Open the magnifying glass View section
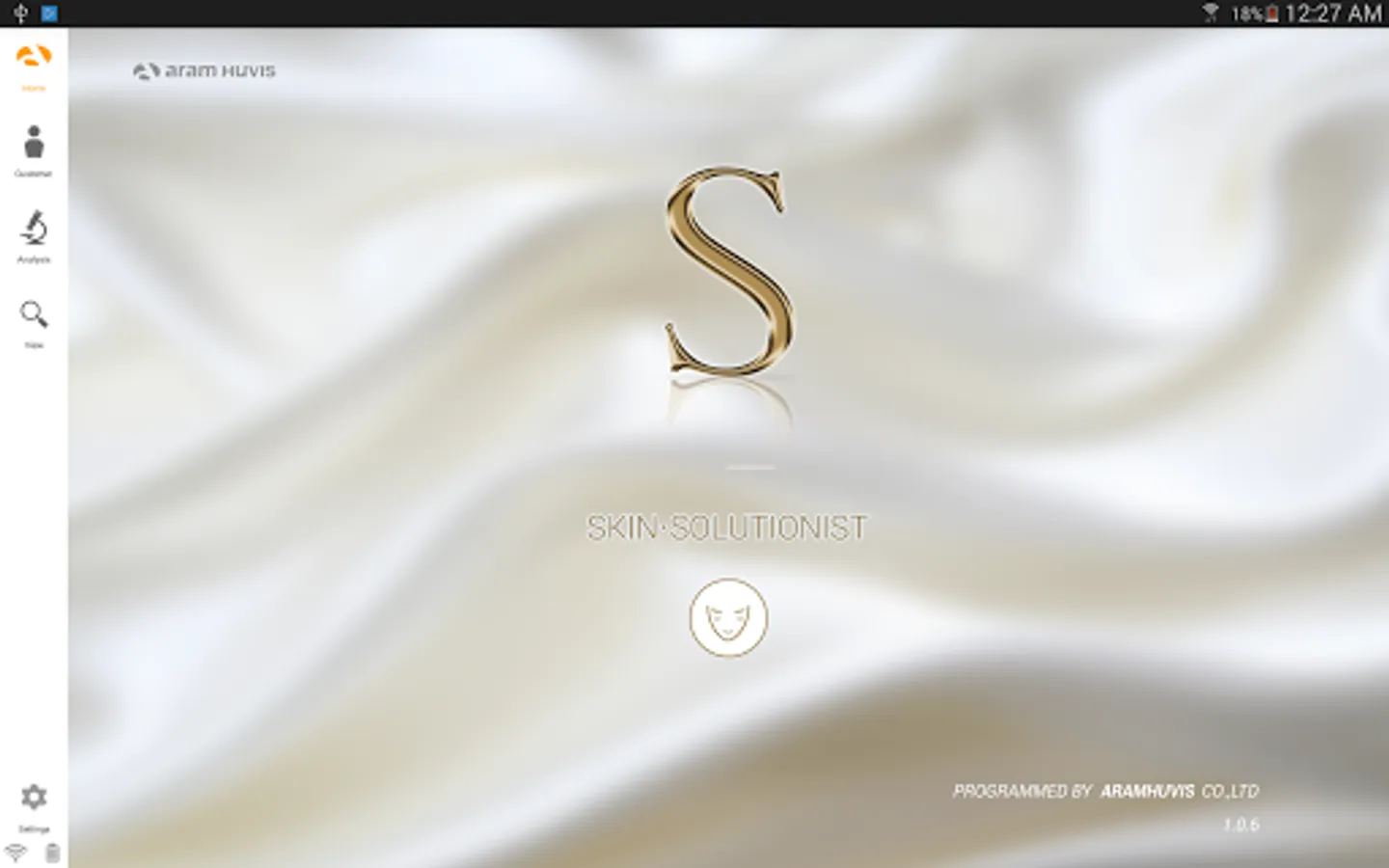The image size is (1389, 868). pyautogui.click(x=34, y=324)
